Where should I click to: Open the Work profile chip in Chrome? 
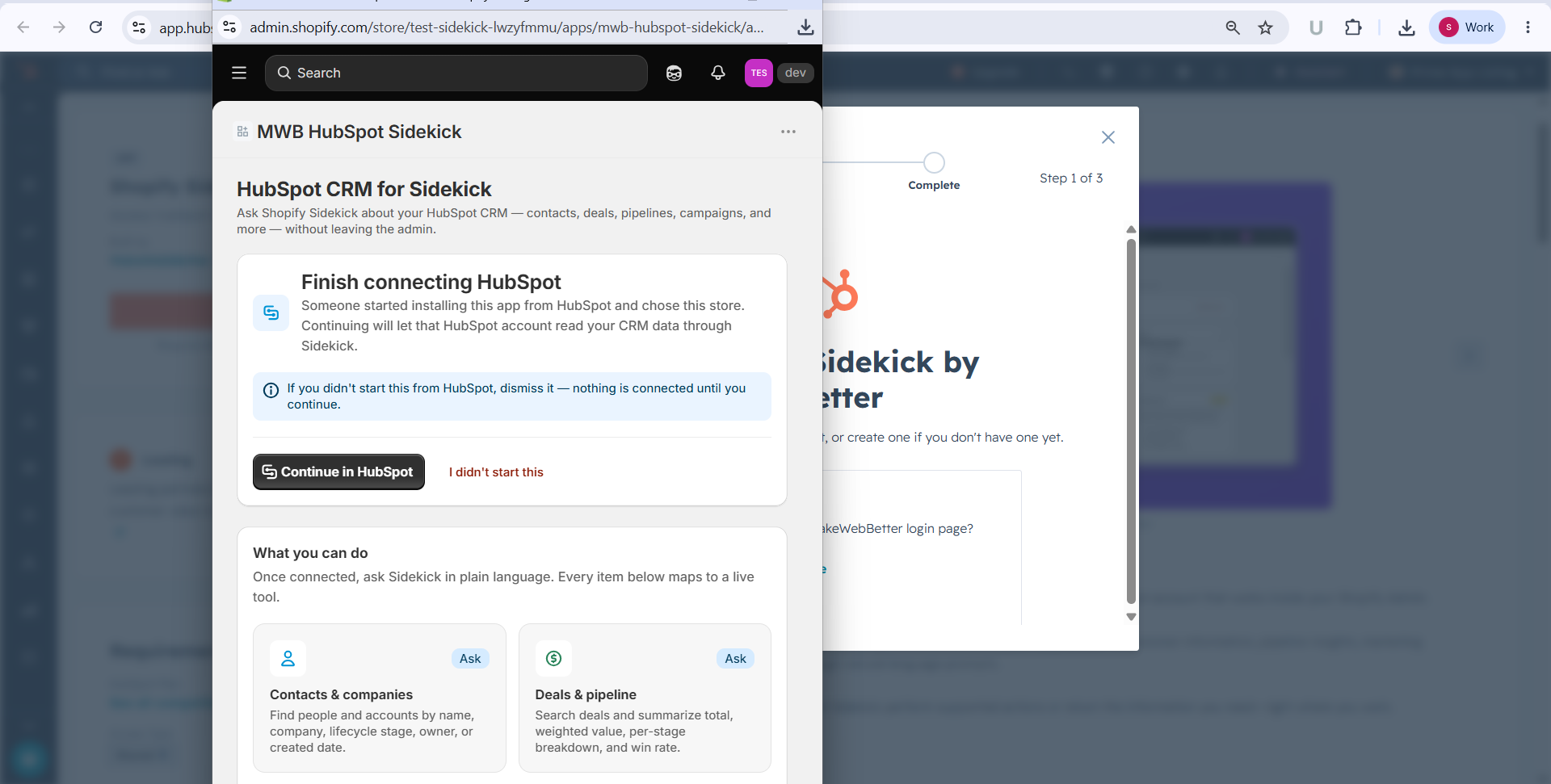click(x=1467, y=27)
